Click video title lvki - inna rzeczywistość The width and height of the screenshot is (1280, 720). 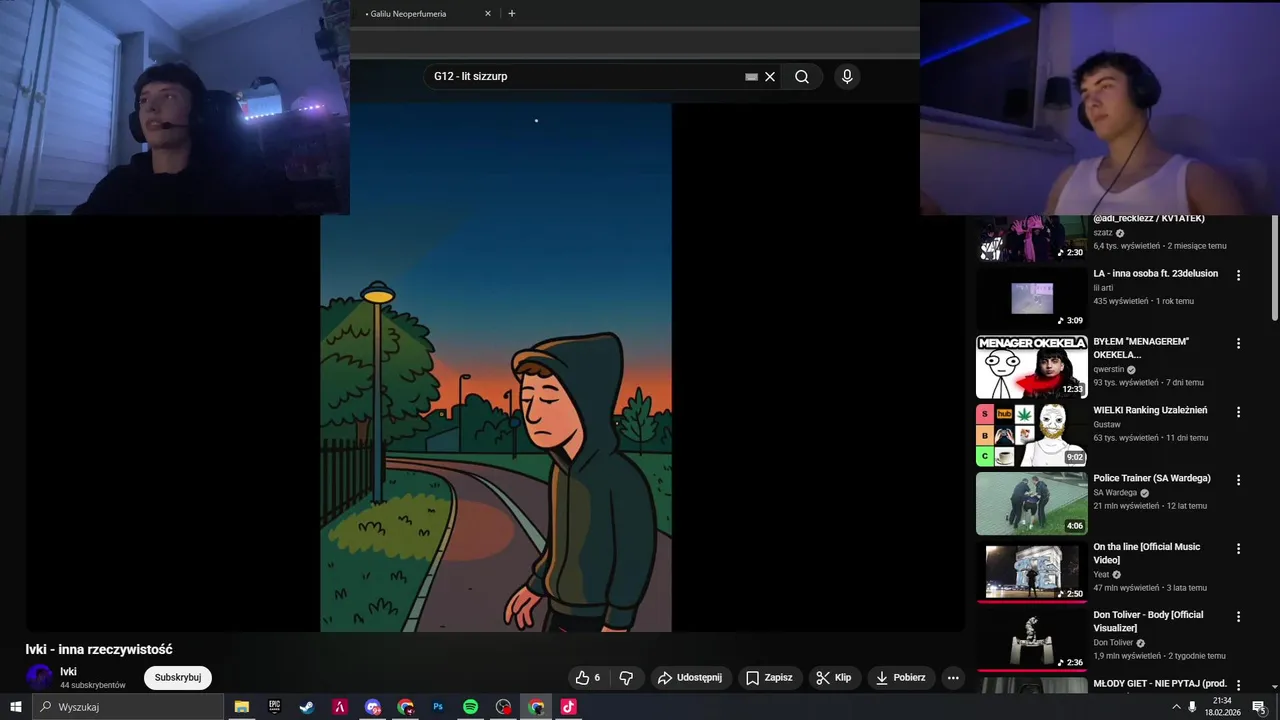coord(99,650)
